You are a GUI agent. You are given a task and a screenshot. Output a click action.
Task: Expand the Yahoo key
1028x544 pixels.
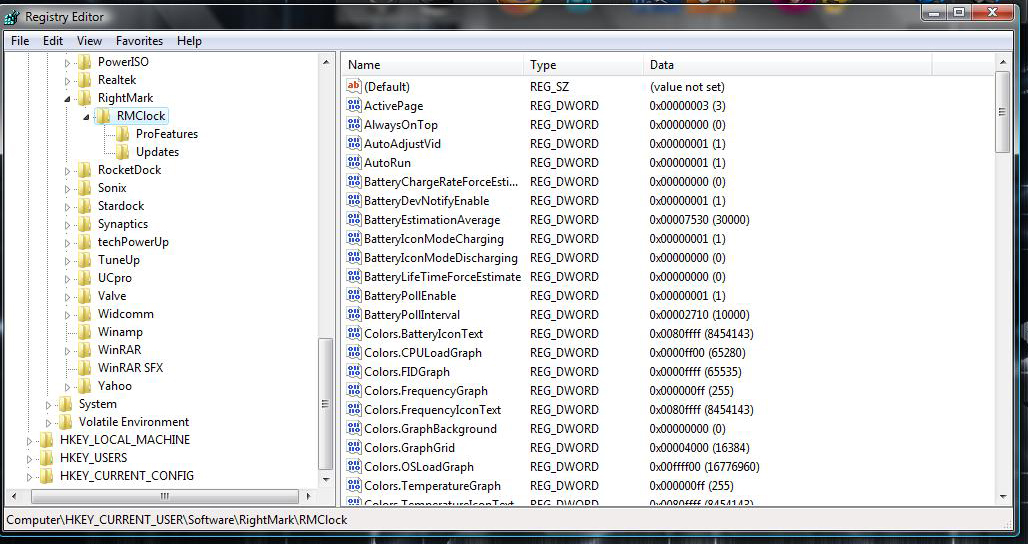point(67,387)
